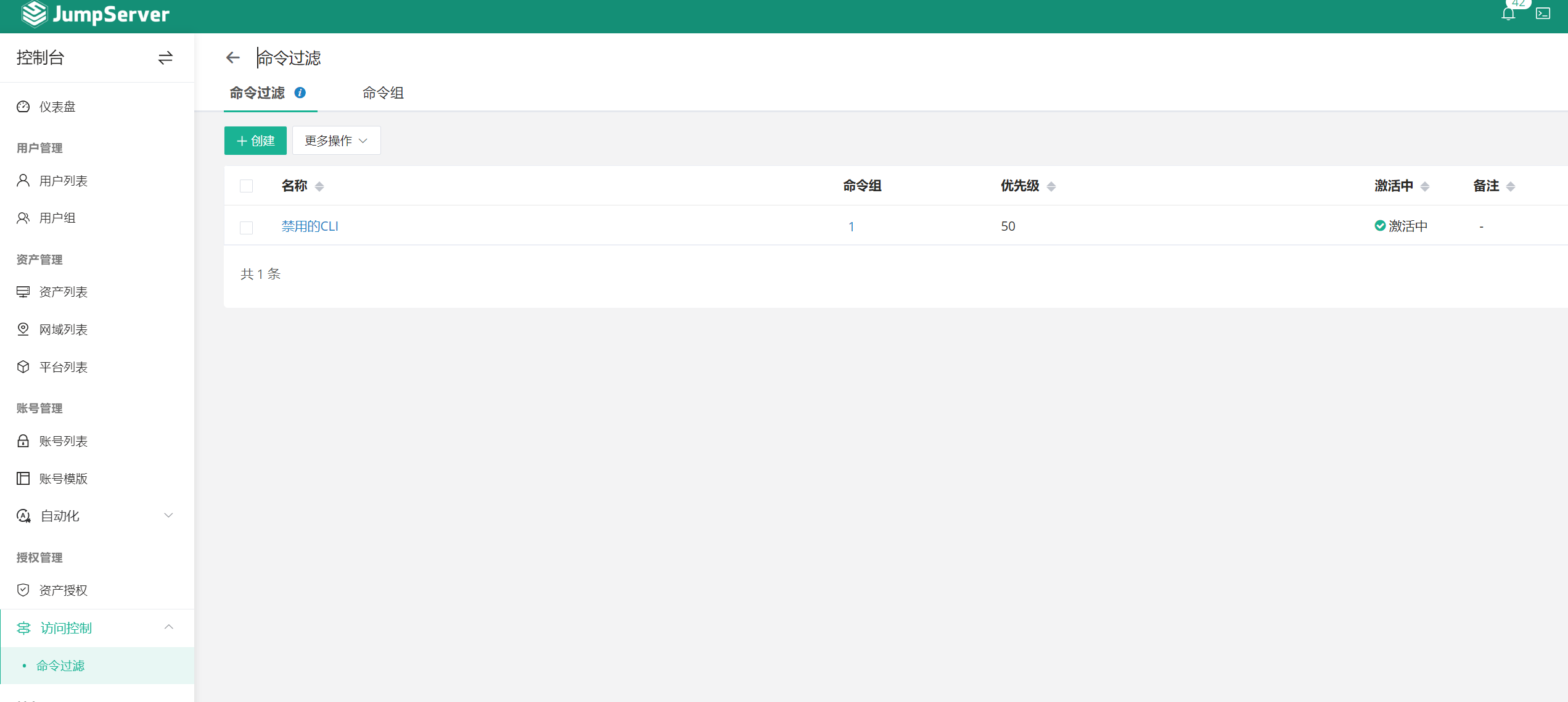Open 平台列表 cube icon entry
The image size is (1568, 702).
pos(63,367)
